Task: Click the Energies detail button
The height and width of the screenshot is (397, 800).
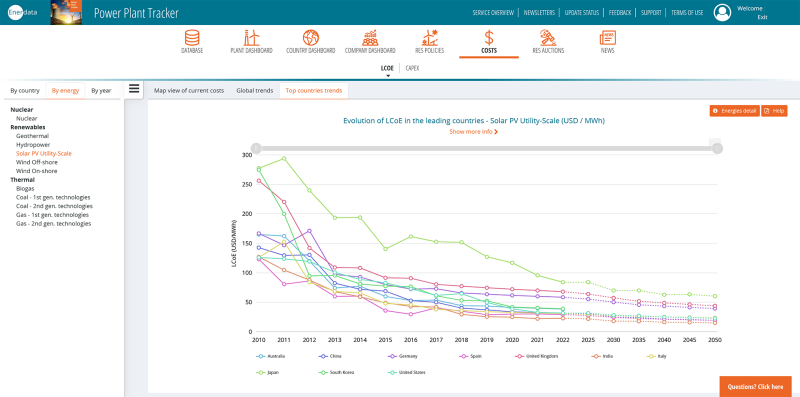Action: [735, 111]
